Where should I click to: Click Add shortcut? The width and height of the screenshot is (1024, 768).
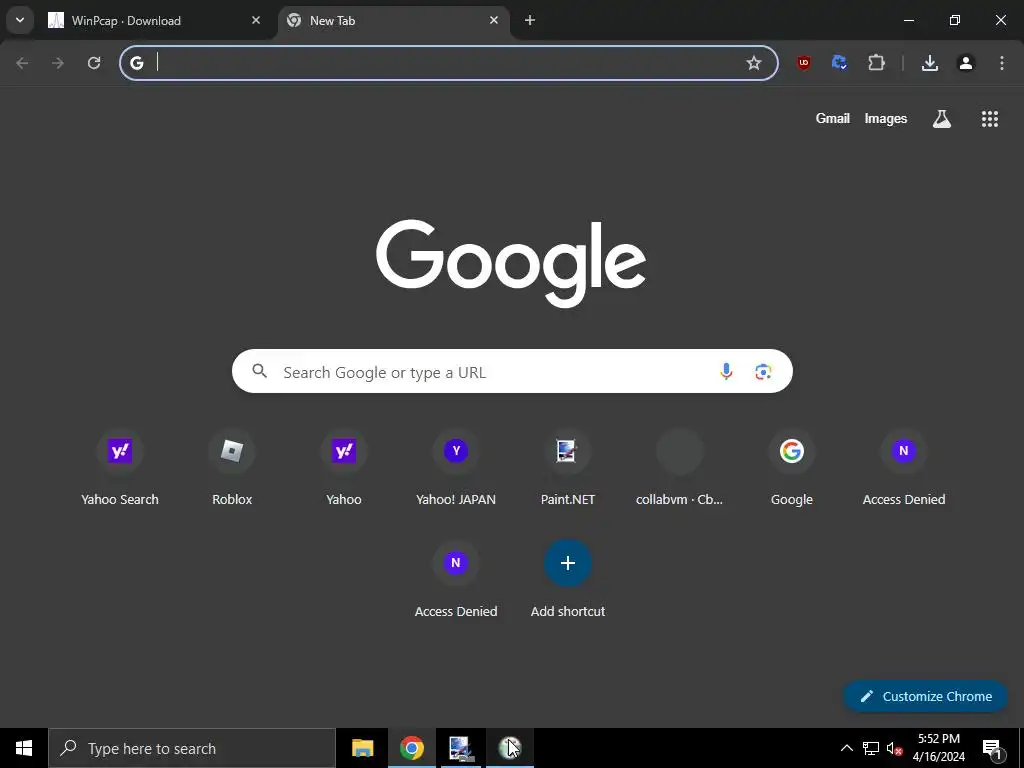(568, 580)
